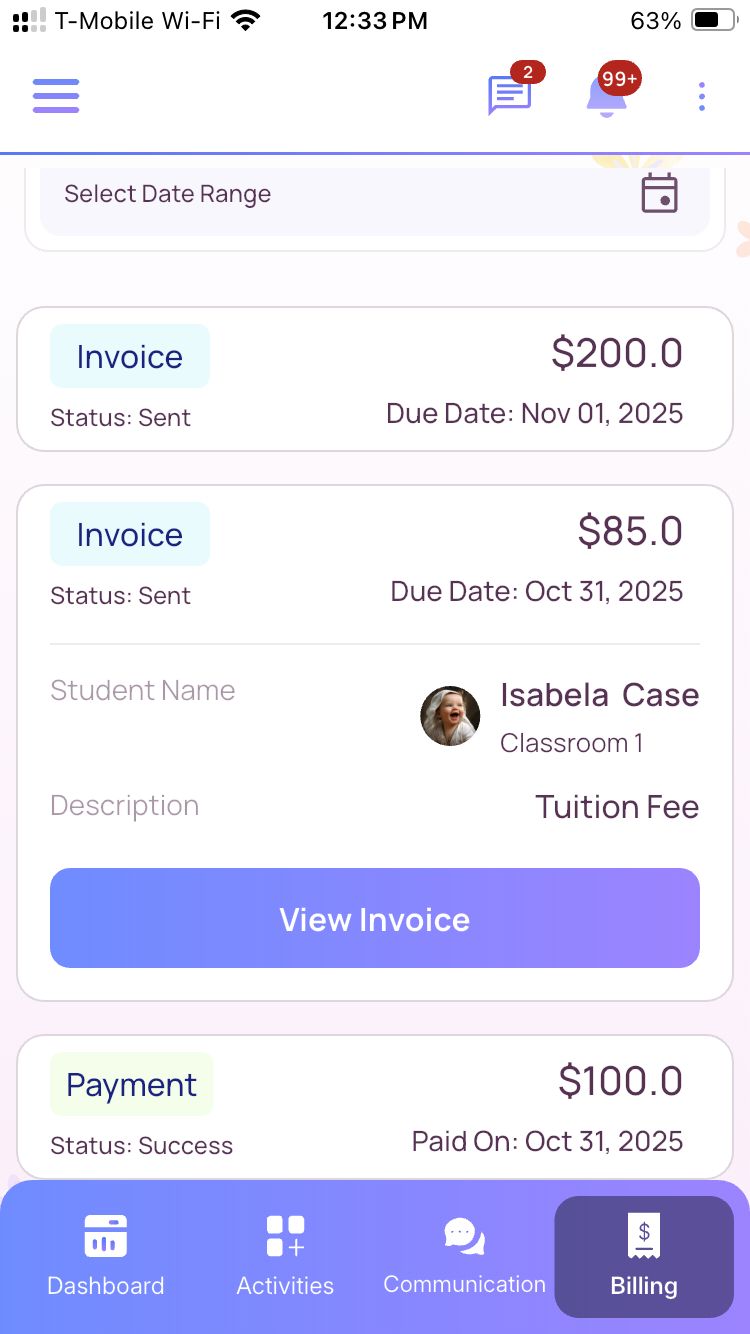The height and width of the screenshot is (1334, 750).
Task: Tap the battery indicator in status bar
Action: point(713,20)
